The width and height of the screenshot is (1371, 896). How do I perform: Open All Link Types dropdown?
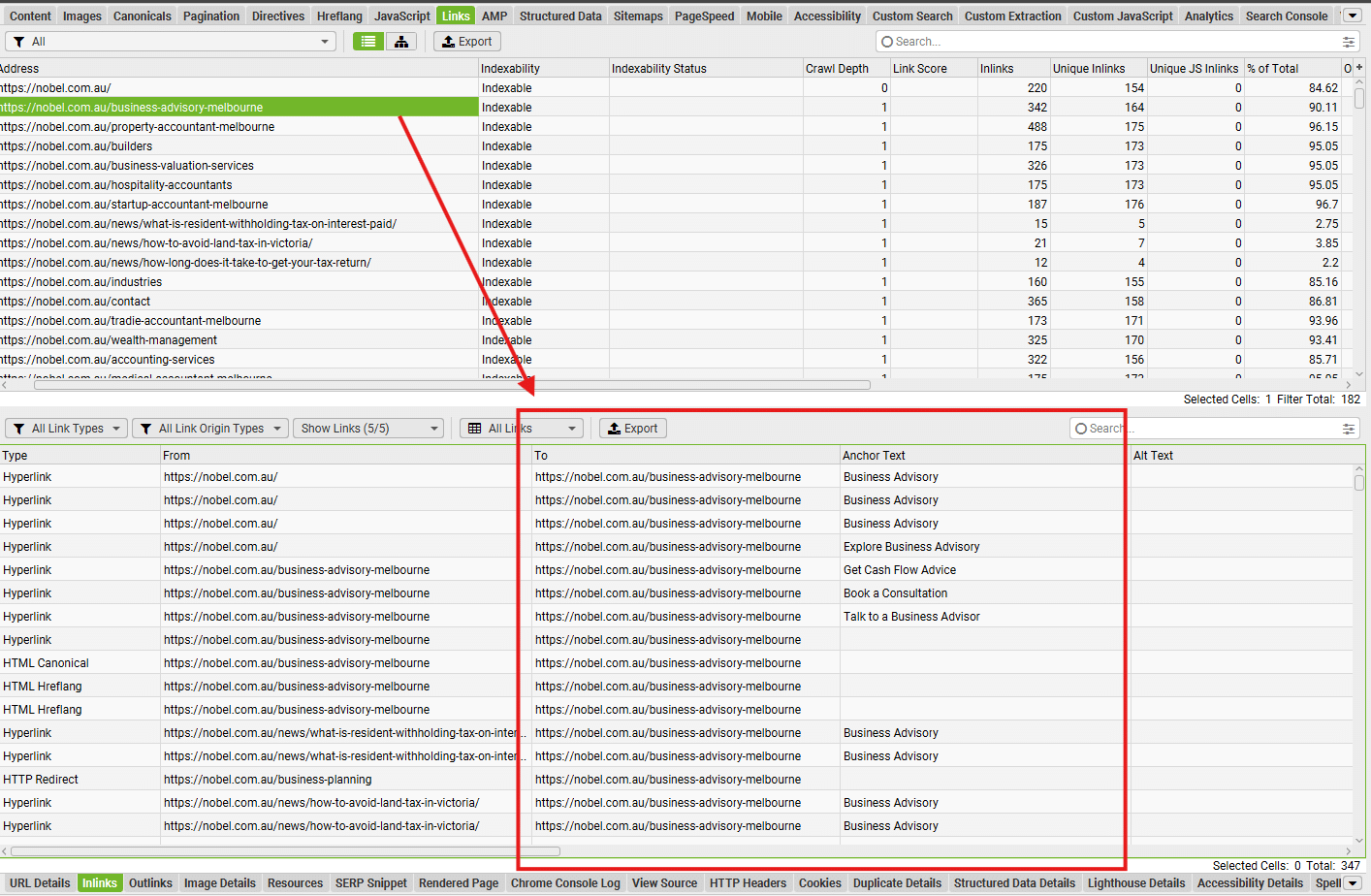[67, 429]
